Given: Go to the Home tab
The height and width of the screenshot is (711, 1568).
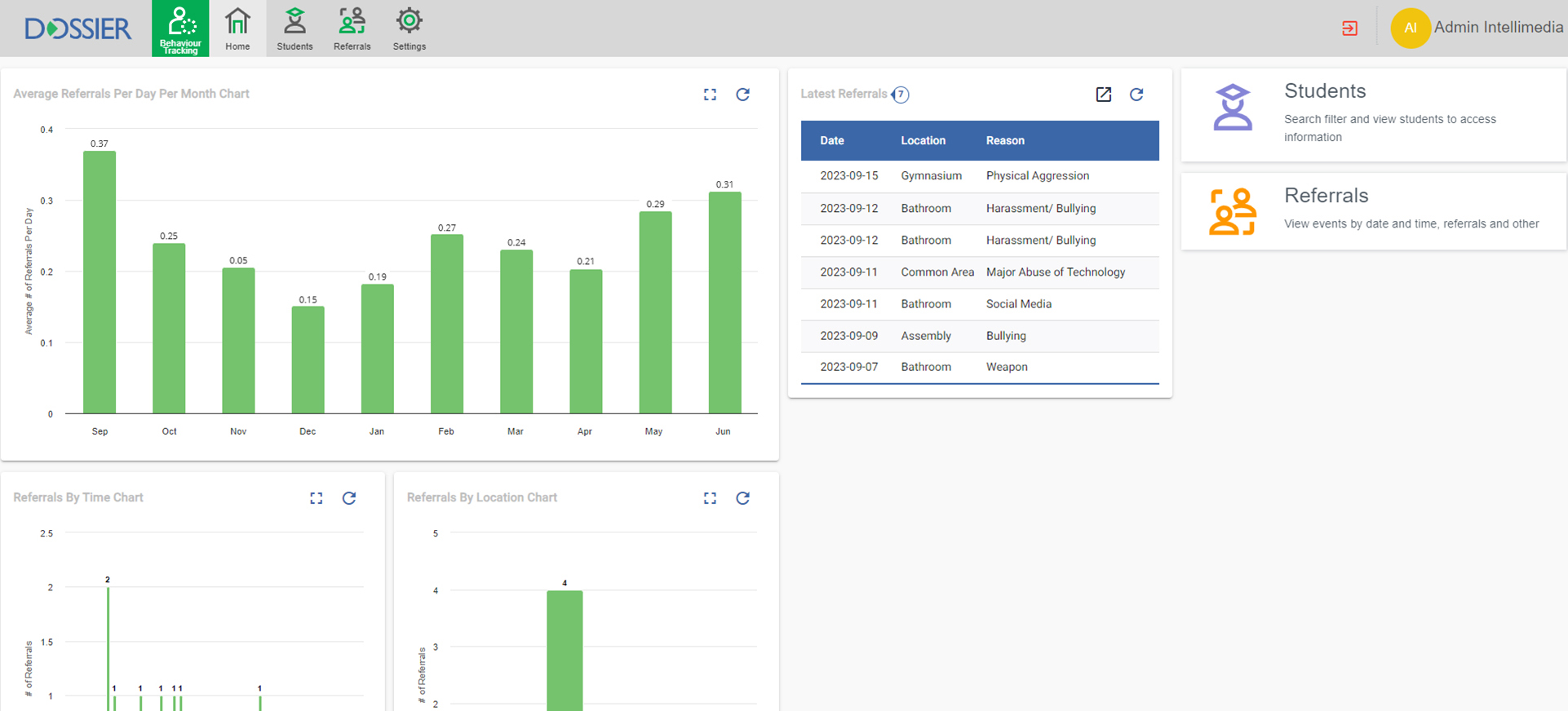Looking at the screenshot, I should point(237,29).
